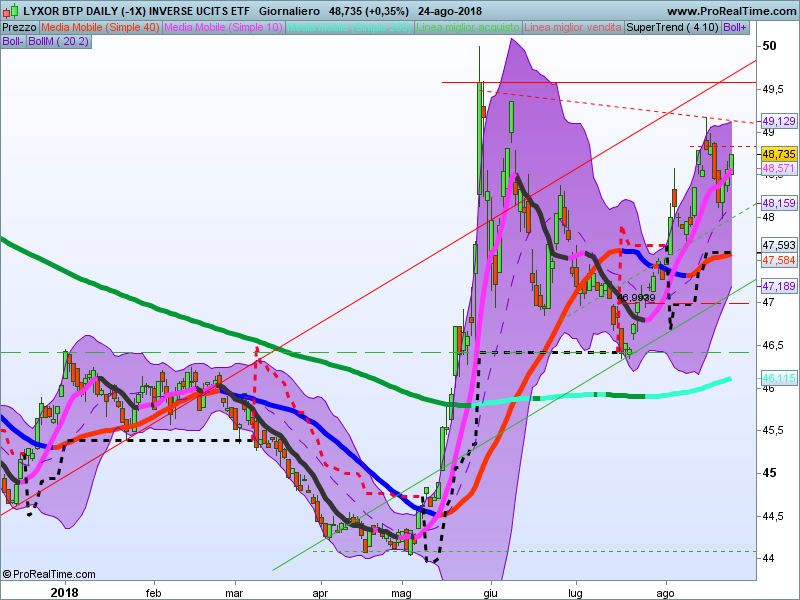Select the 49,129 upper Bollinger price tag
The width and height of the screenshot is (800, 600).
779,121
